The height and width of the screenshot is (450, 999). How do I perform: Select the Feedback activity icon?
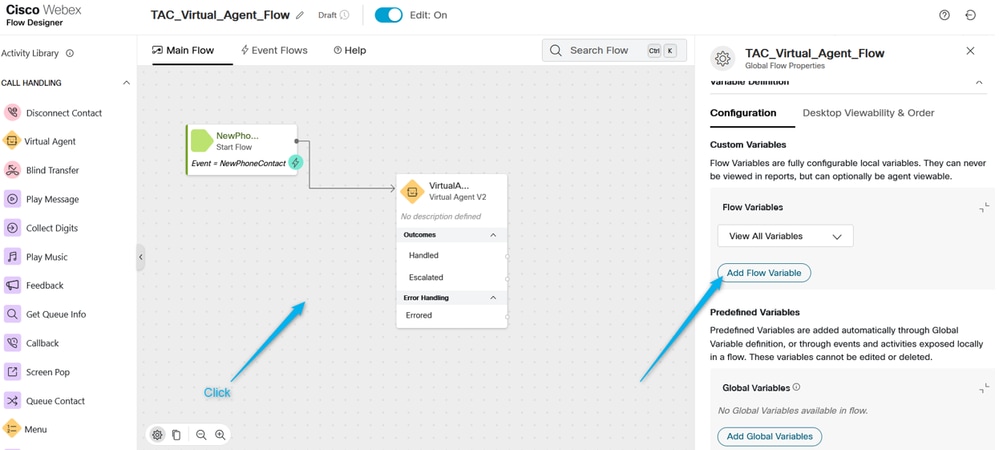(x=12, y=286)
